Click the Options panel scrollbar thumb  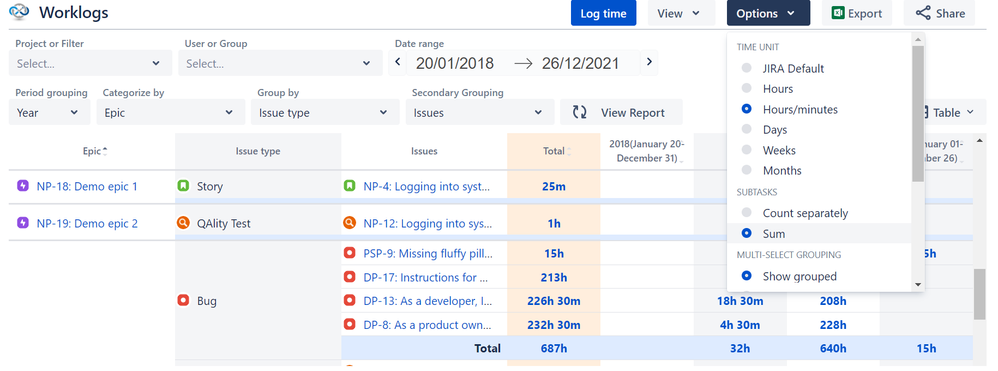pyautogui.click(x=917, y=113)
